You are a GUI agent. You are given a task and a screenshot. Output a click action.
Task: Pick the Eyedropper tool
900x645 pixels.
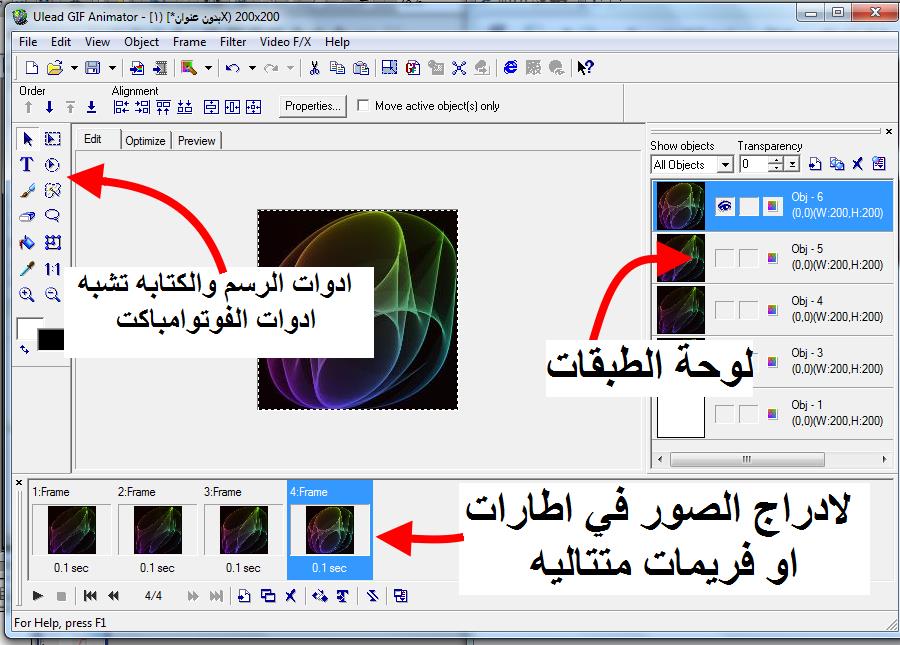click(27, 269)
